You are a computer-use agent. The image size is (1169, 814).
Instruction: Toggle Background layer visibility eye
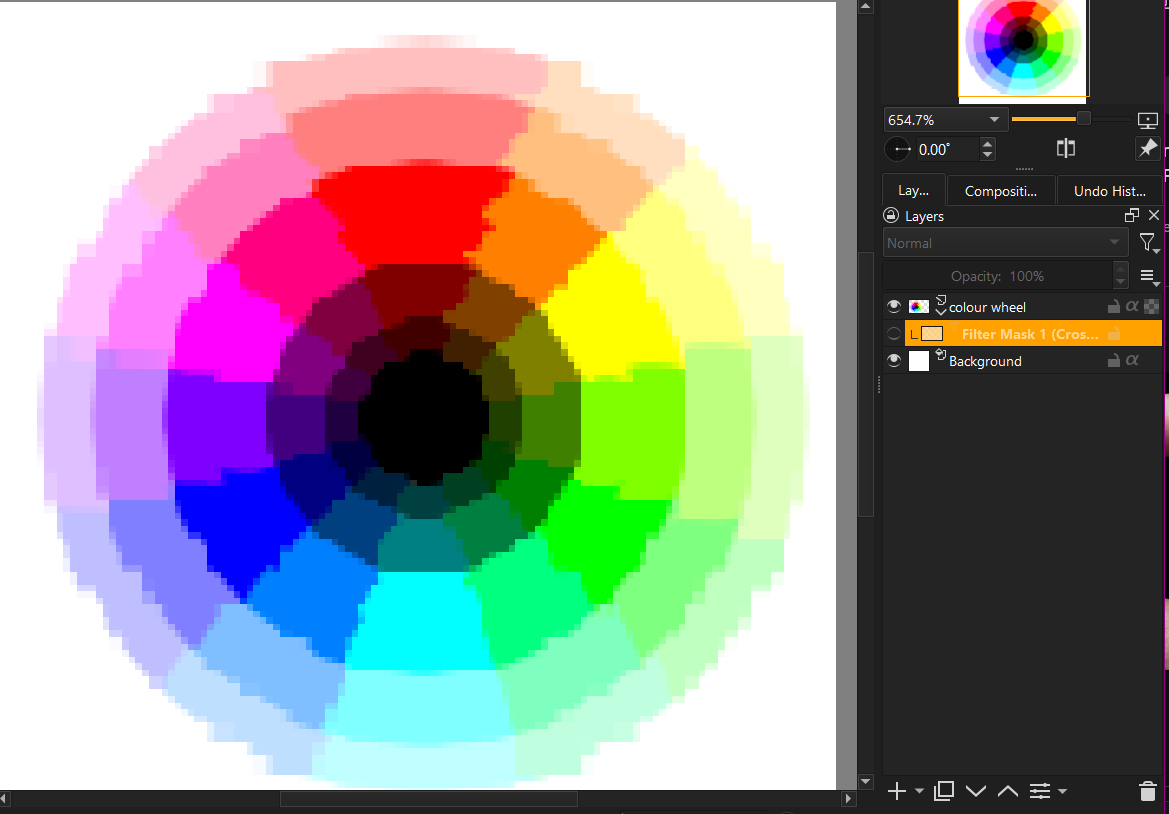894,361
